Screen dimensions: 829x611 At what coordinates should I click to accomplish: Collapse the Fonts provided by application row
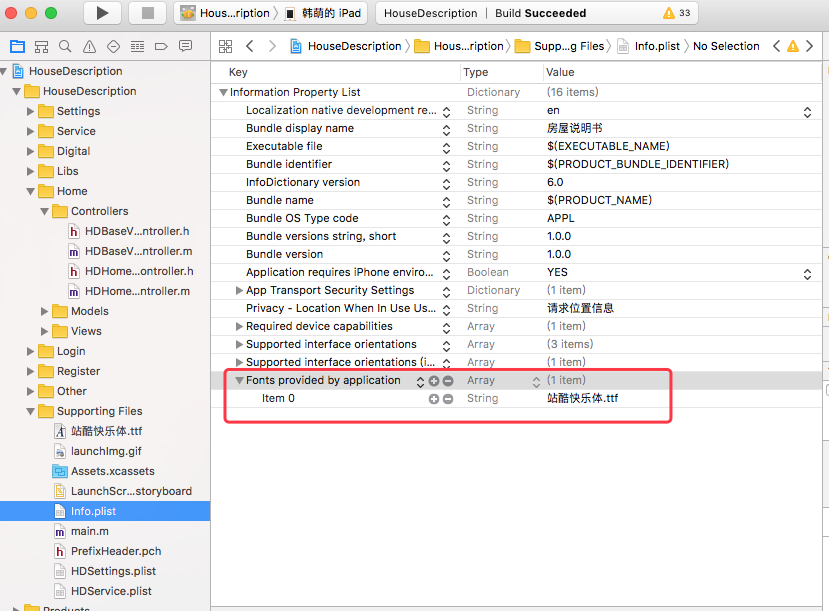(x=239, y=381)
